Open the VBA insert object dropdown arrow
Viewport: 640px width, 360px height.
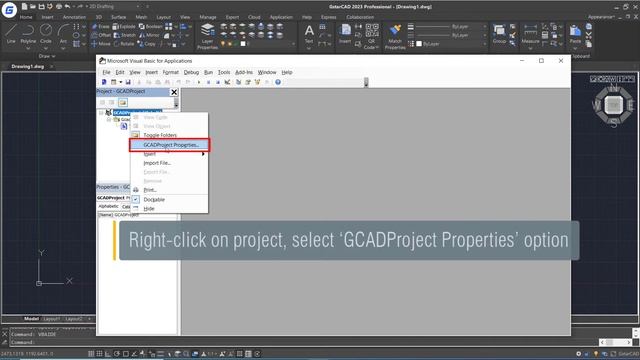click(x=120, y=82)
